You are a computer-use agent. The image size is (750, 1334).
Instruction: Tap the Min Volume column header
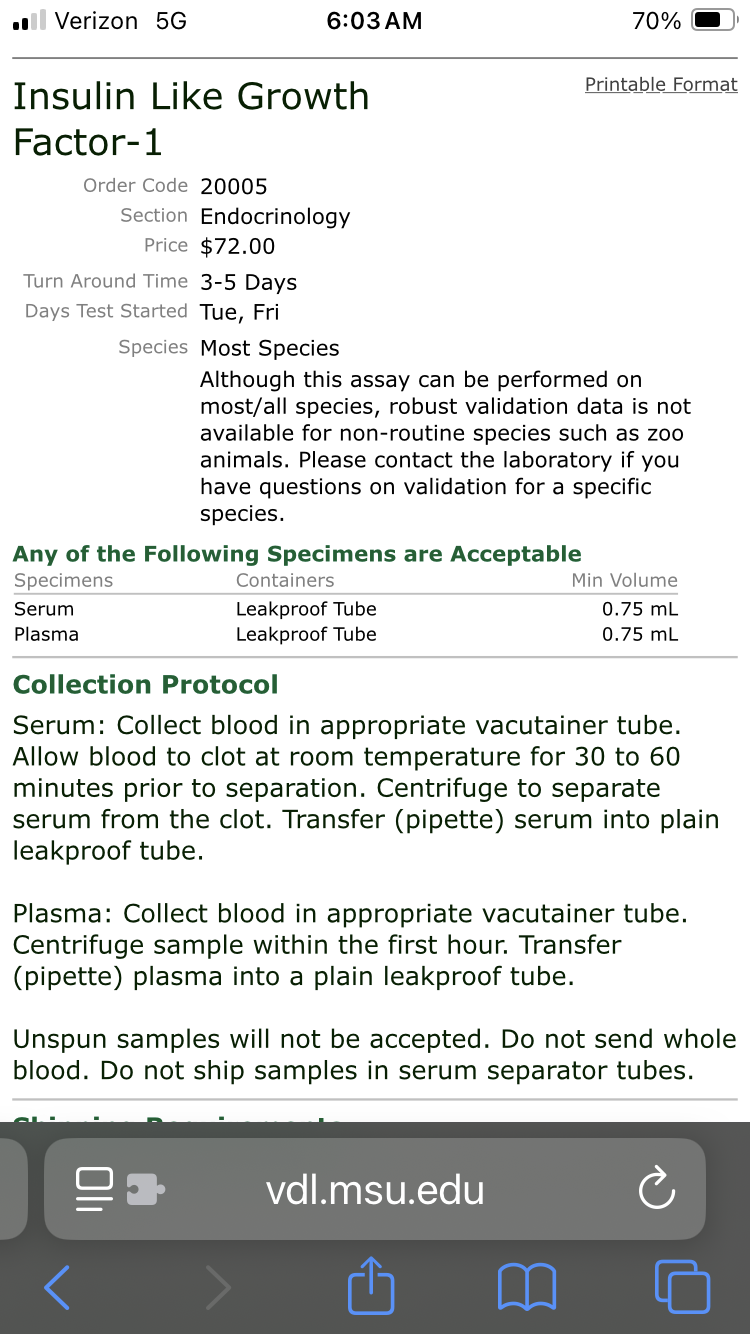tap(624, 580)
